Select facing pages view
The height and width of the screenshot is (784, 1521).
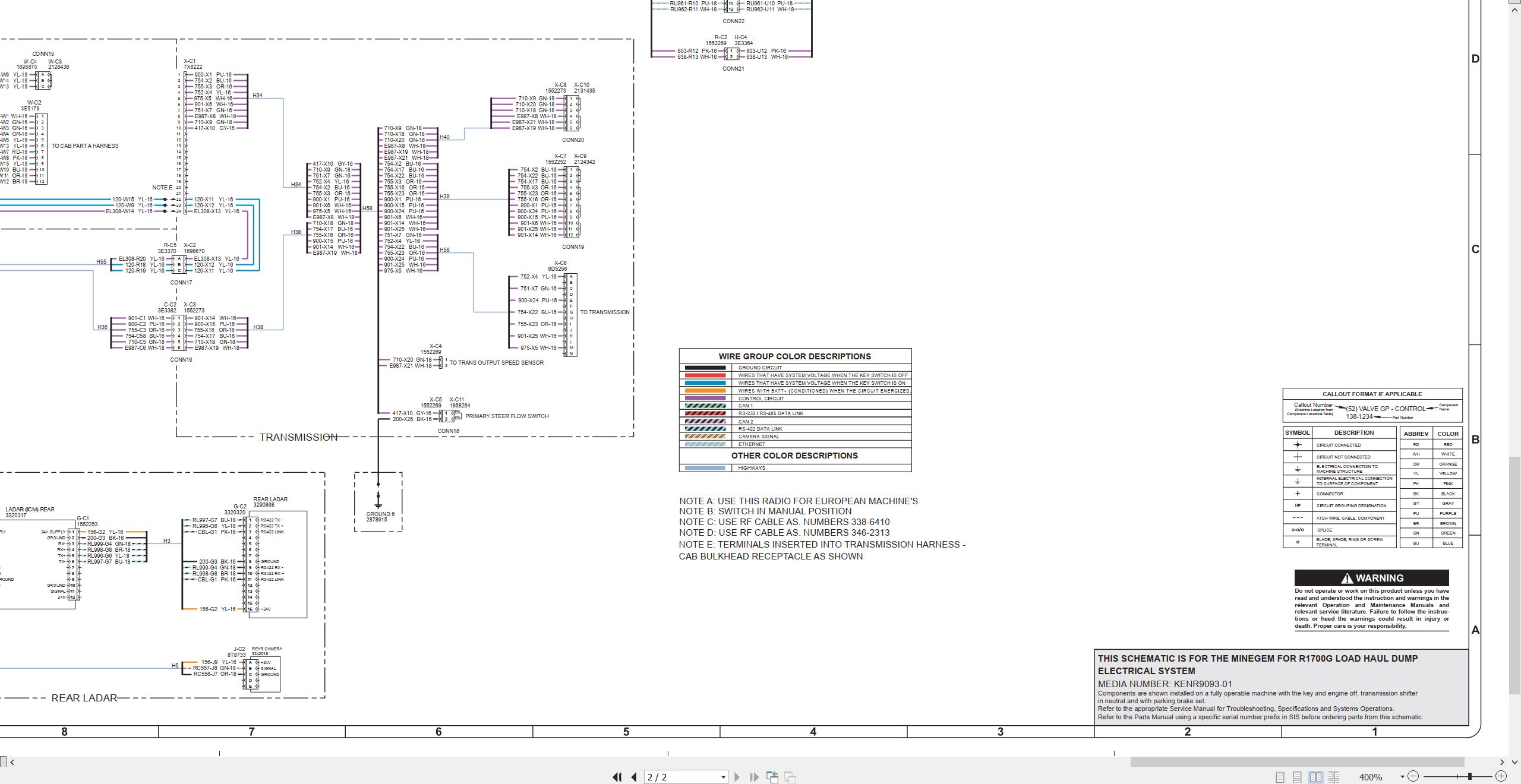pyautogui.click(x=1315, y=777)
